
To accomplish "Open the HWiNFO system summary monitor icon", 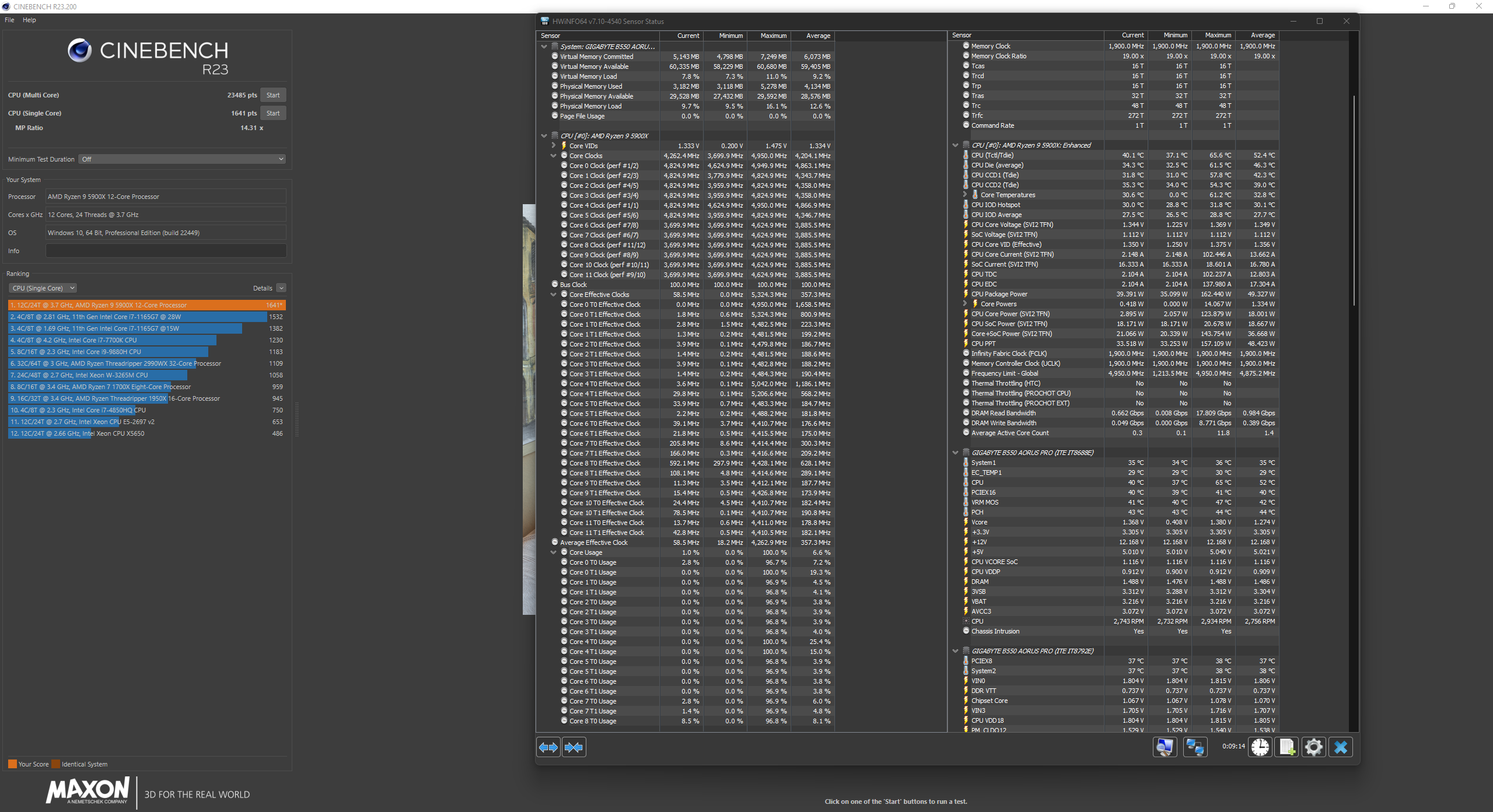I will (1165, 747).
